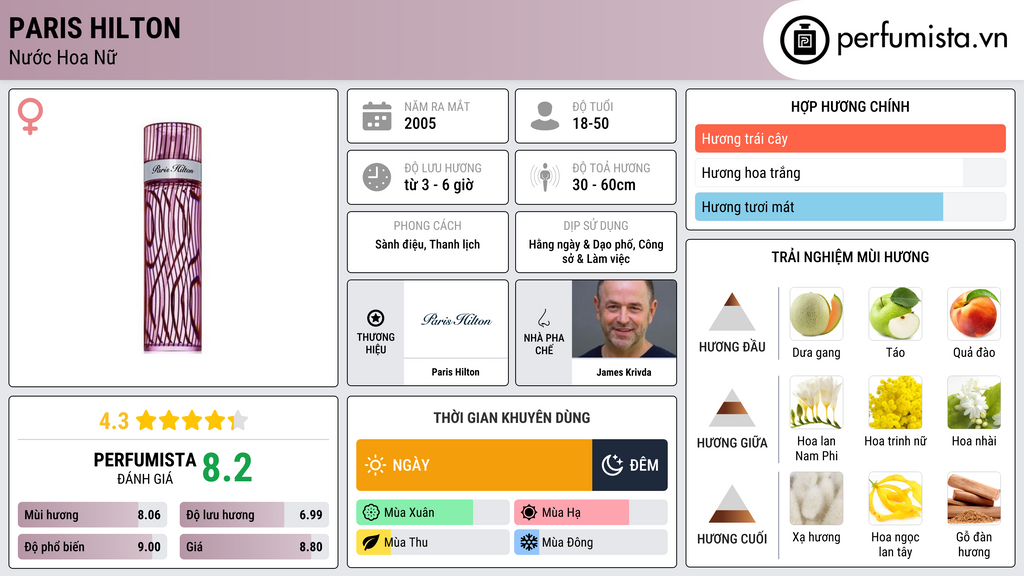Click the pink female gender symbol
The image size is (1024, 576).
click(30, 116)
